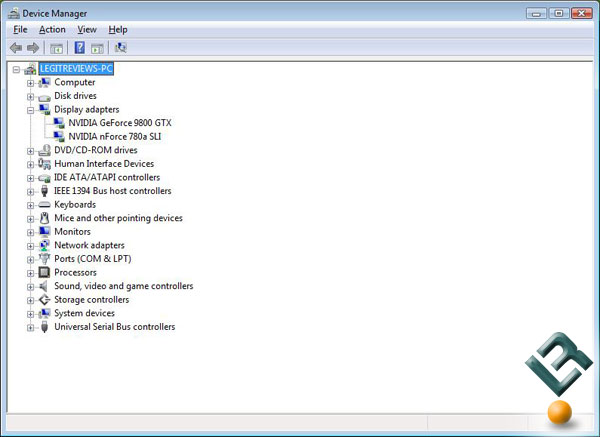Screen dimensions: 600x437
Task: Click the Disk drives category icon
Action: click(x=44, y=97)
